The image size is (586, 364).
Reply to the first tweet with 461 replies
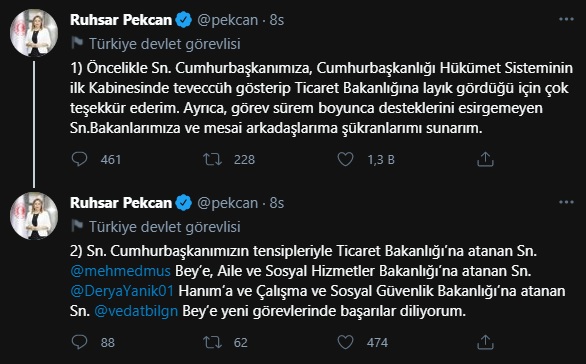(x=79, y=159)
